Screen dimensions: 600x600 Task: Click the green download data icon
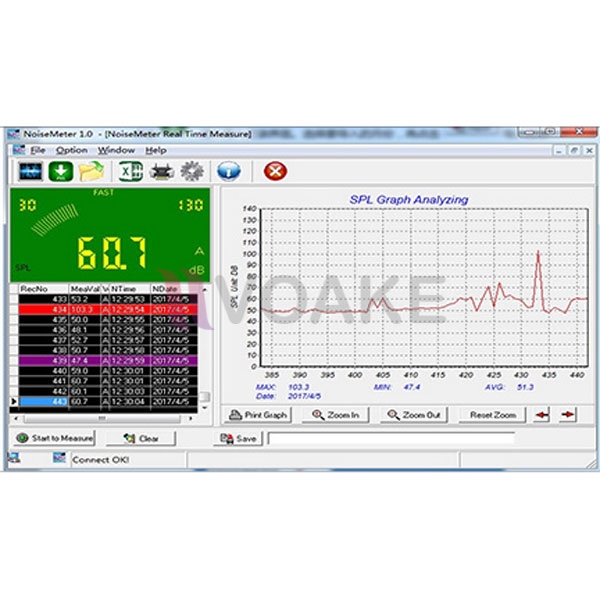pos(61,171)
